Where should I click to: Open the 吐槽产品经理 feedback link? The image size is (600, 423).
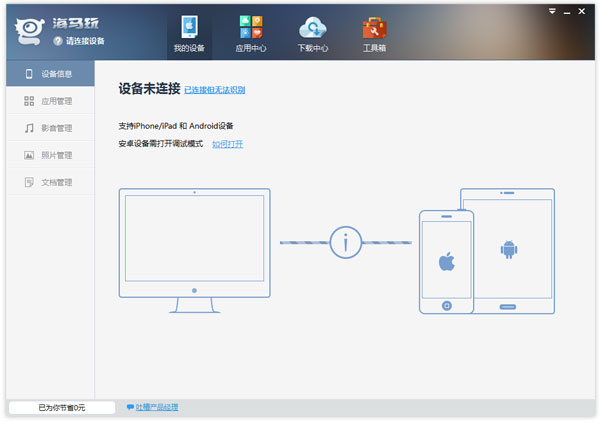tap(157, 407)
